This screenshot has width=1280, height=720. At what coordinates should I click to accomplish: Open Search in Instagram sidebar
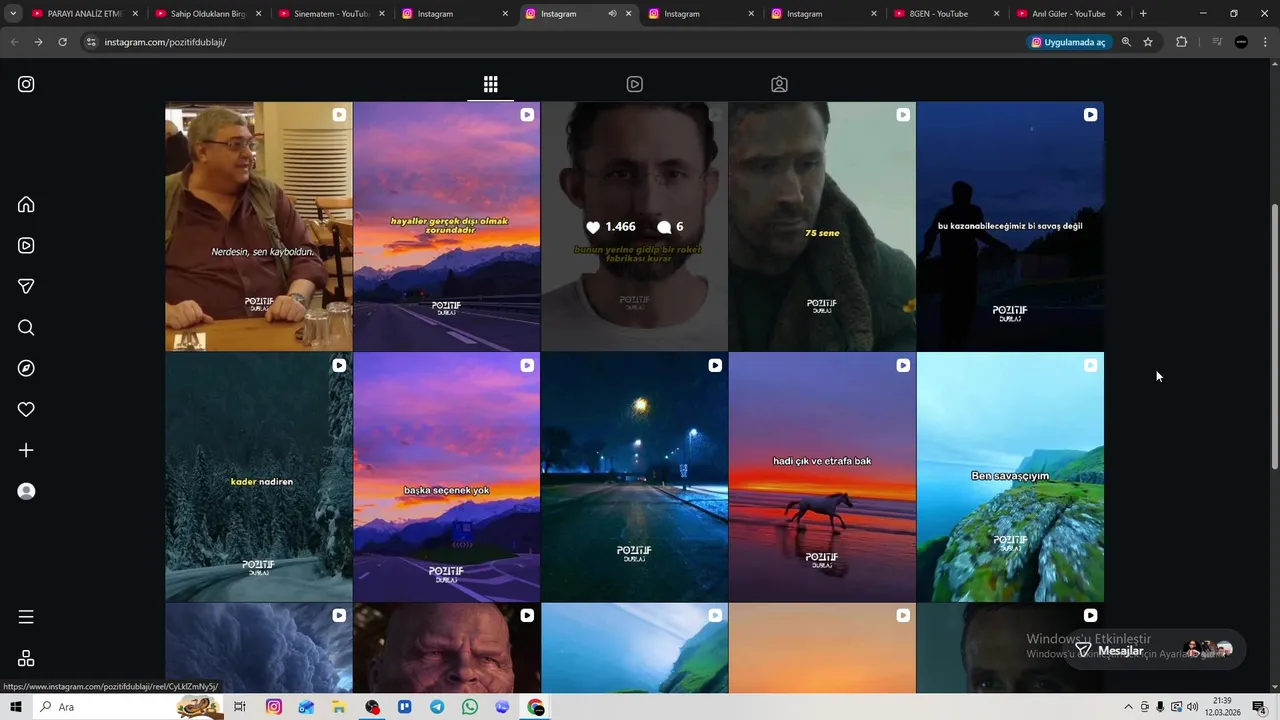pyautogui.click(x=26, y=327)
